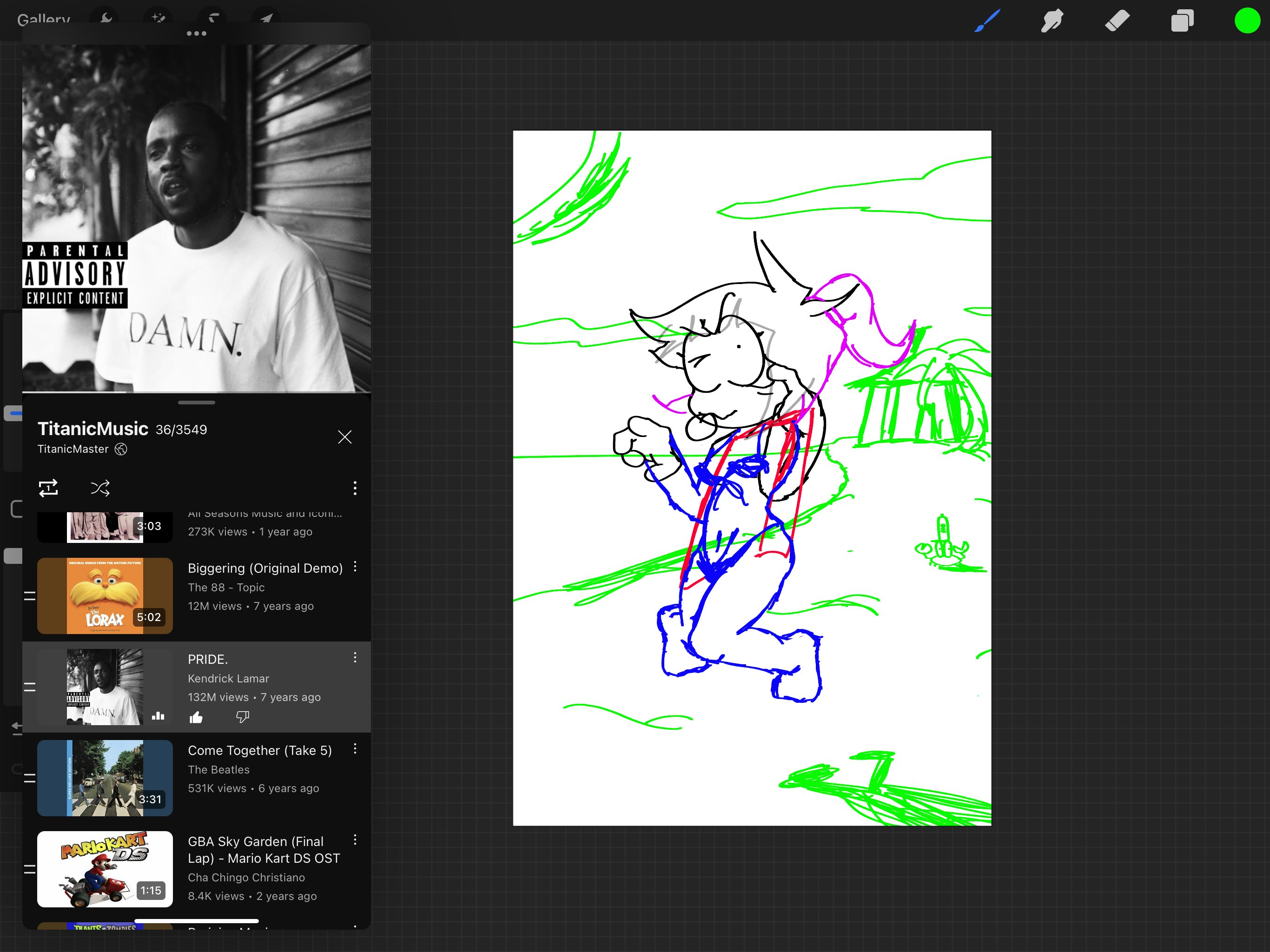Open options for Come Together (Take 5)
Viewport: 1270px width, 952px height.
355,749
